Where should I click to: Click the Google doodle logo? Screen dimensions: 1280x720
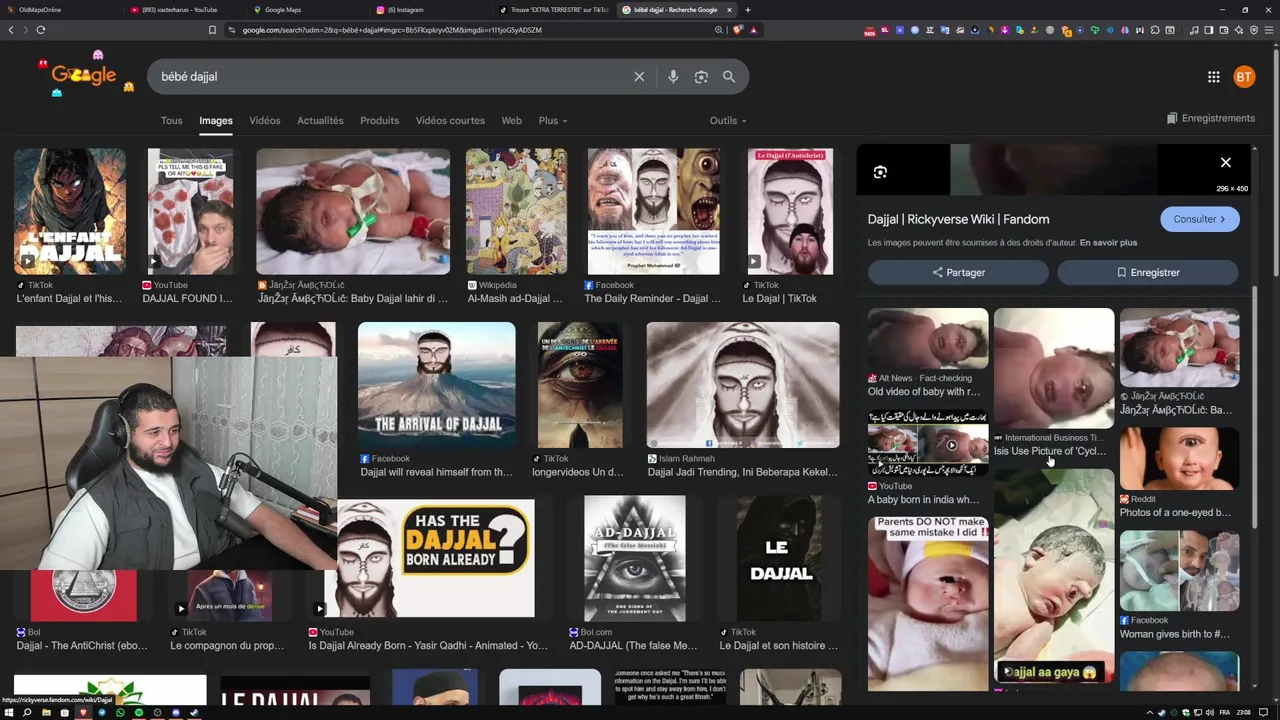tap(84, 74)
